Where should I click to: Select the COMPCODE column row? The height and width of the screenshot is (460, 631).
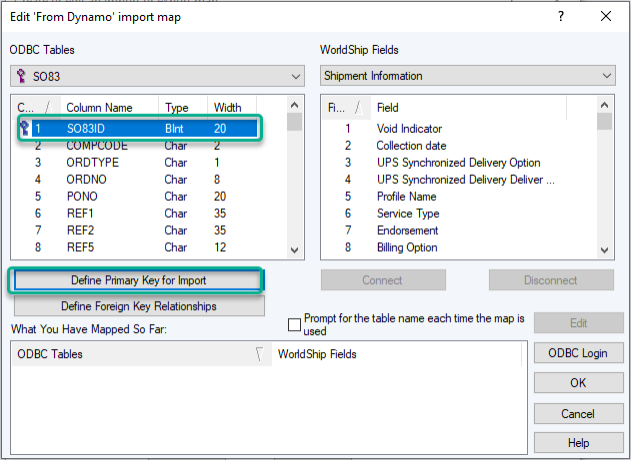(138, 146)
